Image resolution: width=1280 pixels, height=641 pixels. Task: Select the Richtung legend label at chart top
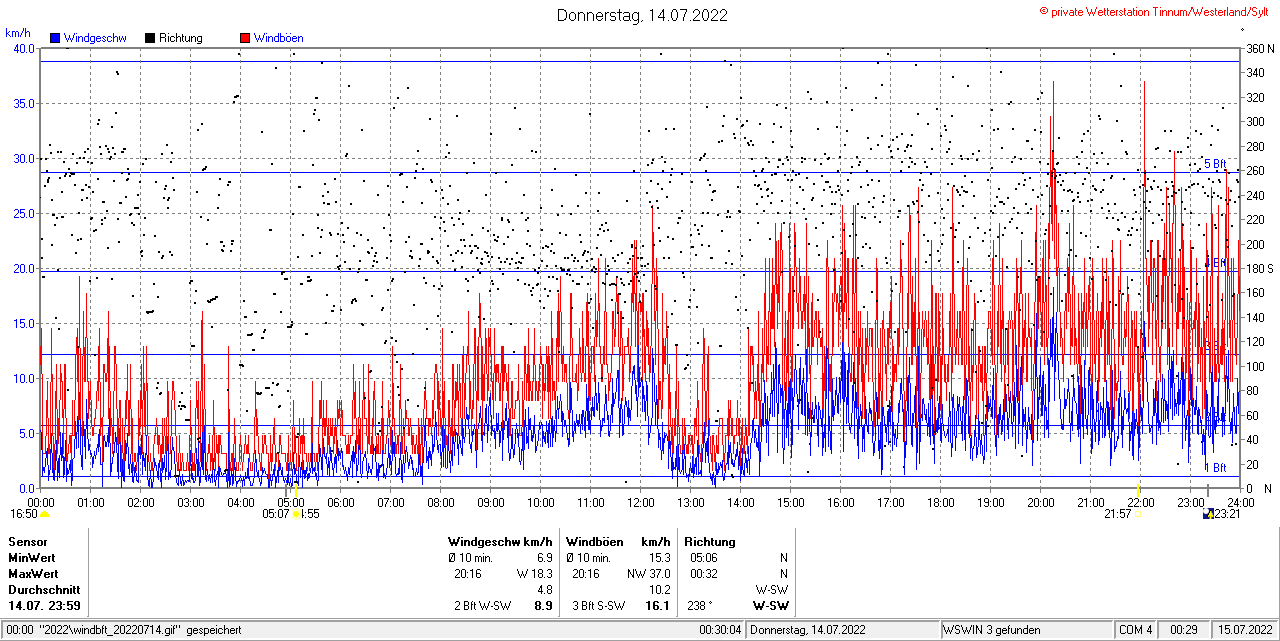tap(181, 38)
